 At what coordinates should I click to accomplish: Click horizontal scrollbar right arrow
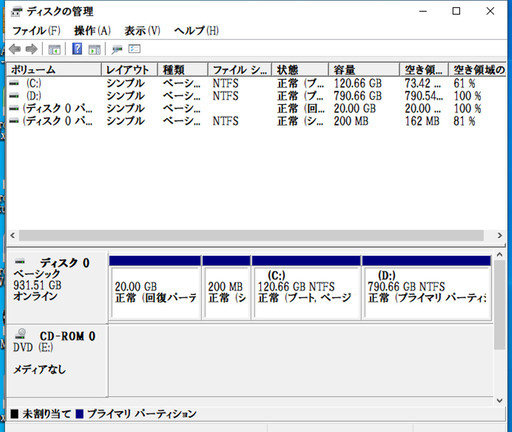pos(499,235)
